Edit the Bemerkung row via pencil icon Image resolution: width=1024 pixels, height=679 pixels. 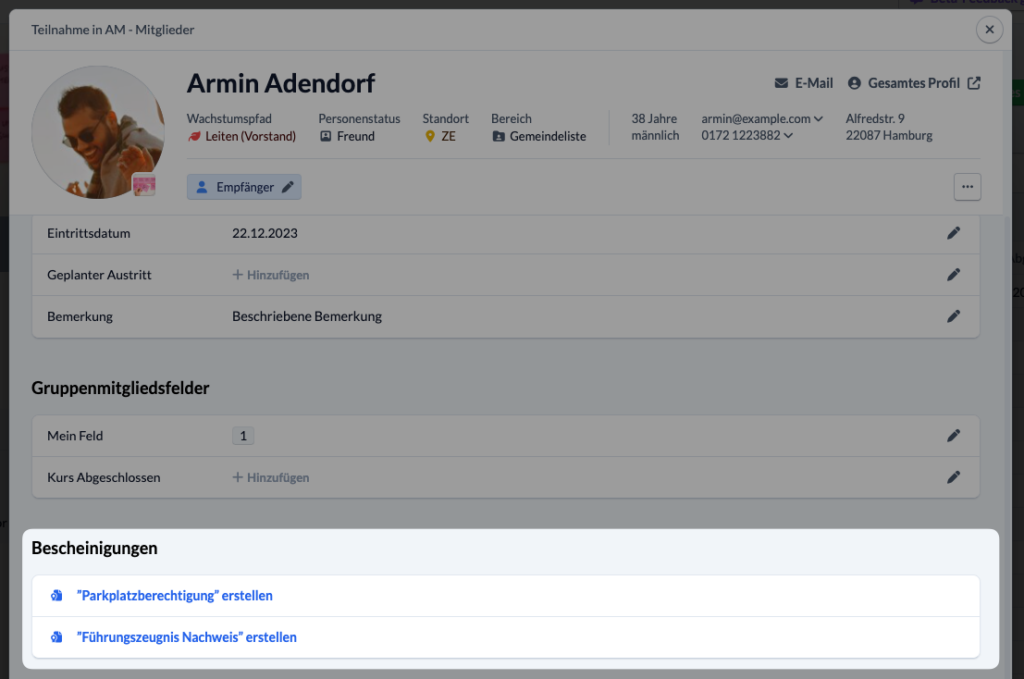pyautogui.click(x=953, y=317)
